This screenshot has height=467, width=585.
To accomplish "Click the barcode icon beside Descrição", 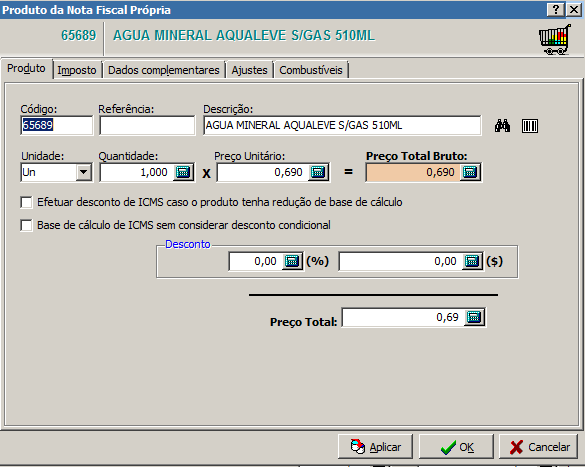I will pyautogui.click(x=530, y=126).
